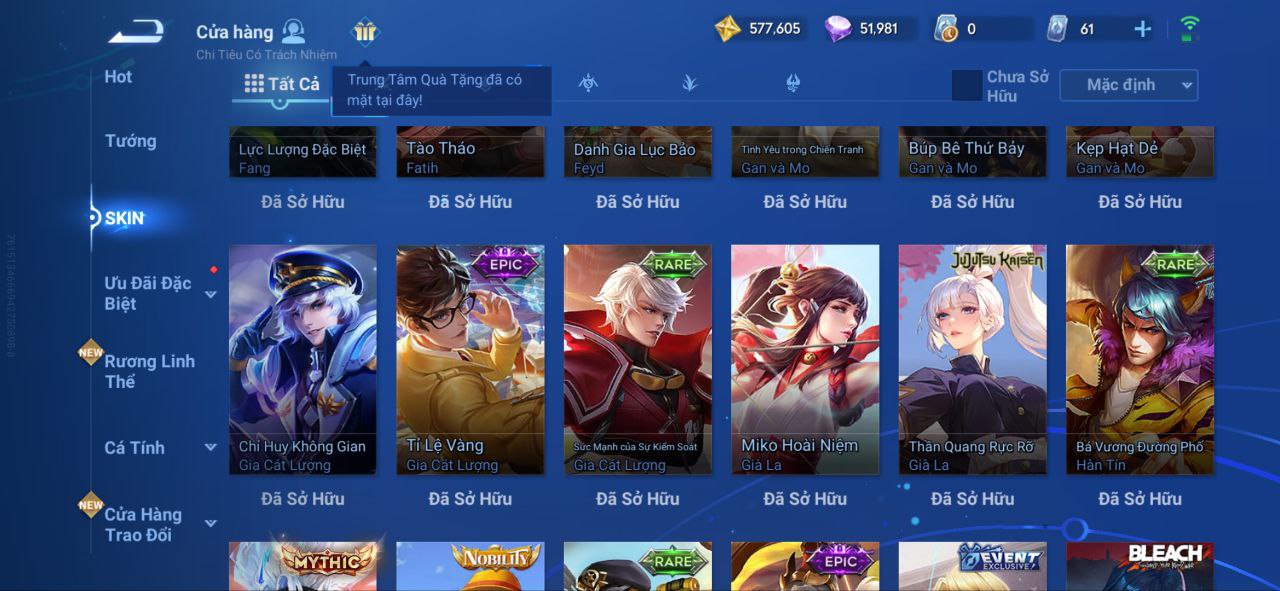Tick the Chưa Sở Hữu checkbox
The image size is (1280, 591).
(x=966, y=86)
